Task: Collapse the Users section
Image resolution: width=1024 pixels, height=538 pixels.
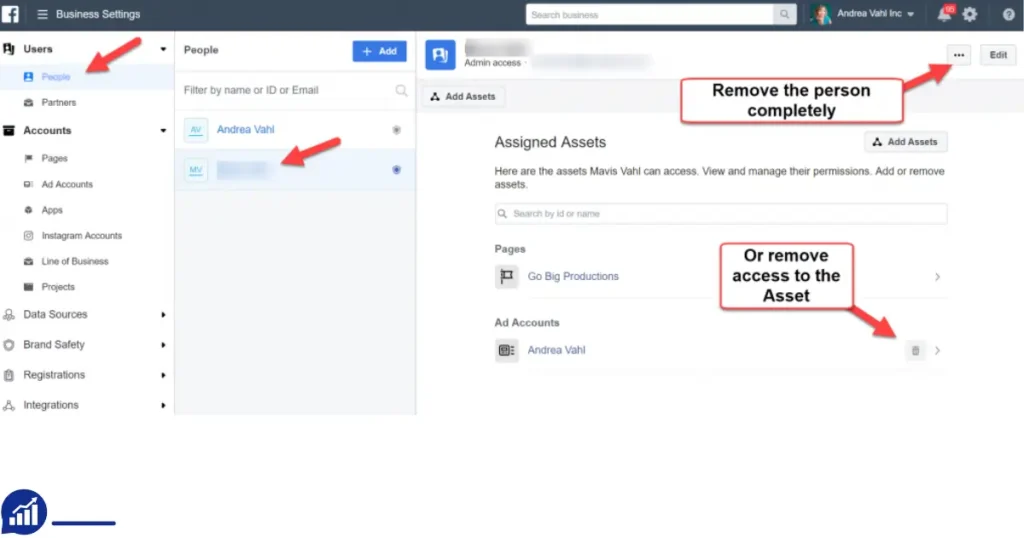Action: tap(163, 49)
